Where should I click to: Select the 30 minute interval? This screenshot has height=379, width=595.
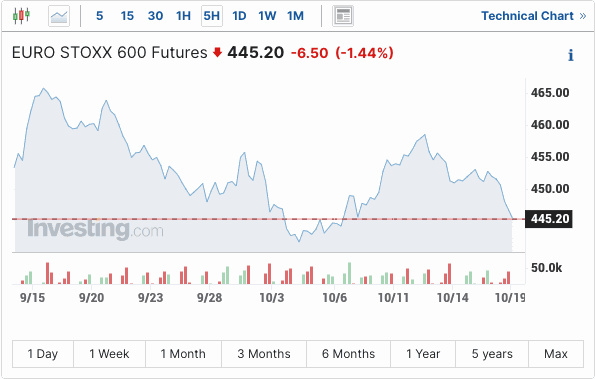pos(156,16)
